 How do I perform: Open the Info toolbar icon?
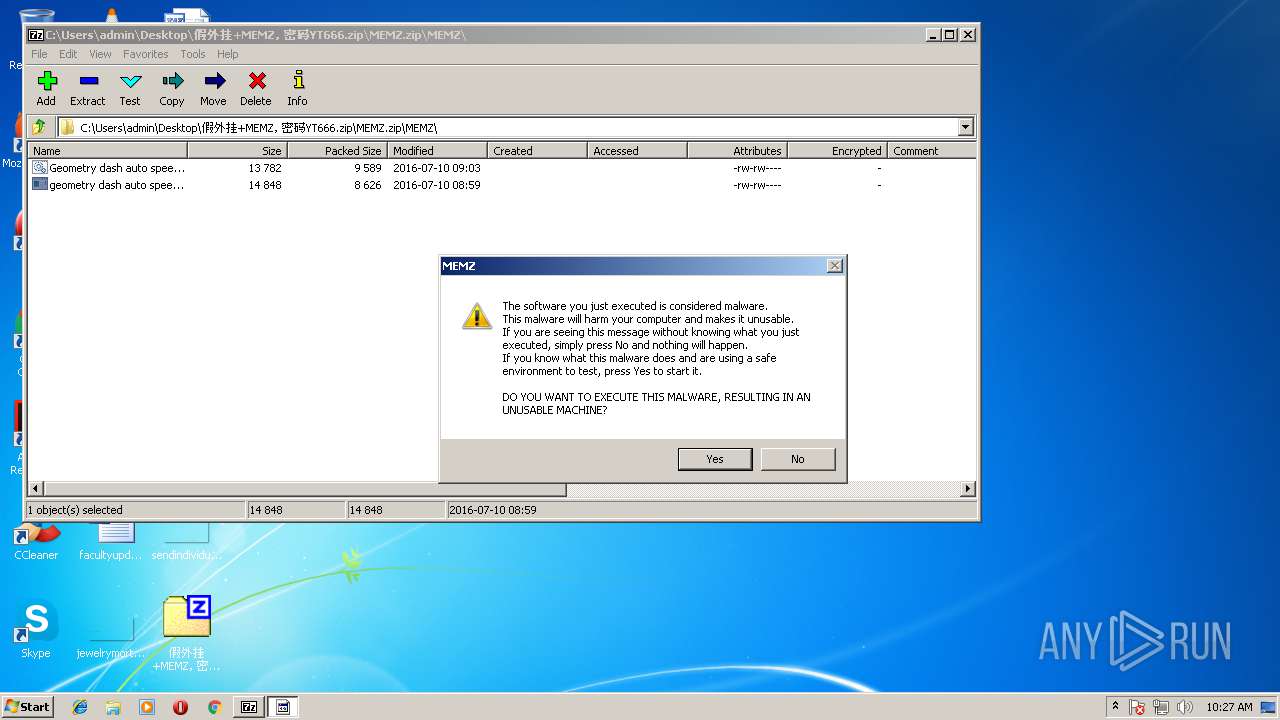click(297, 88)
